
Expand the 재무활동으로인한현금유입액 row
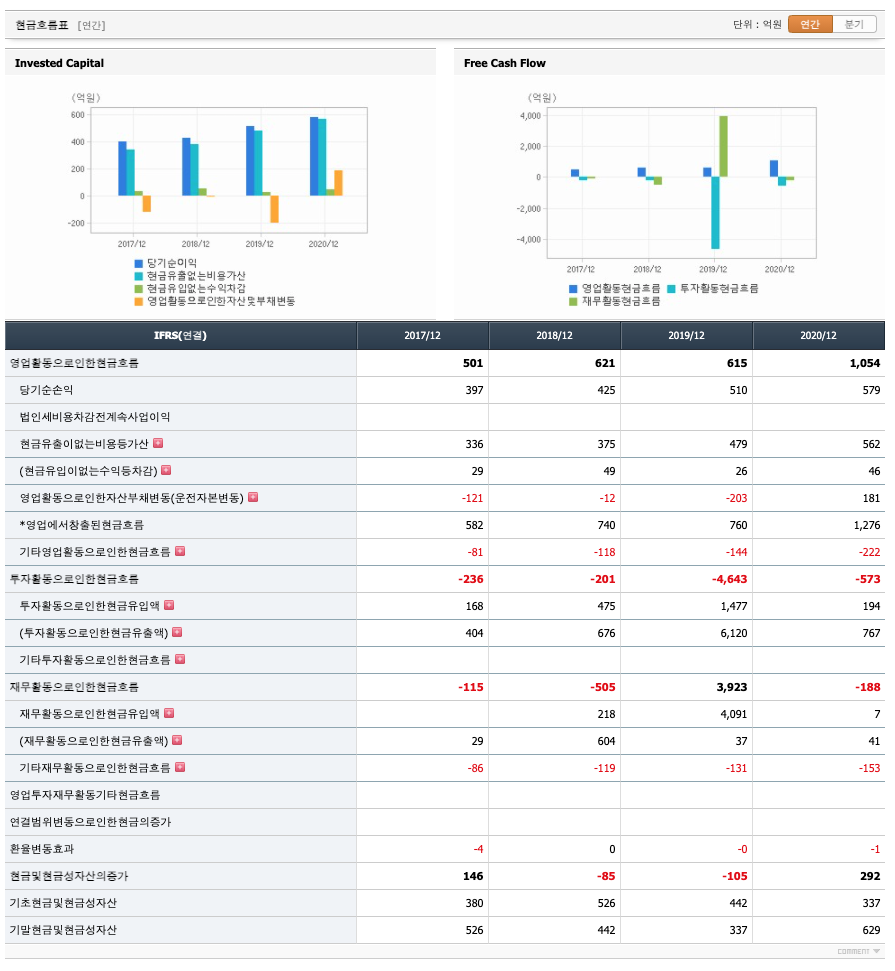(169, 713)
